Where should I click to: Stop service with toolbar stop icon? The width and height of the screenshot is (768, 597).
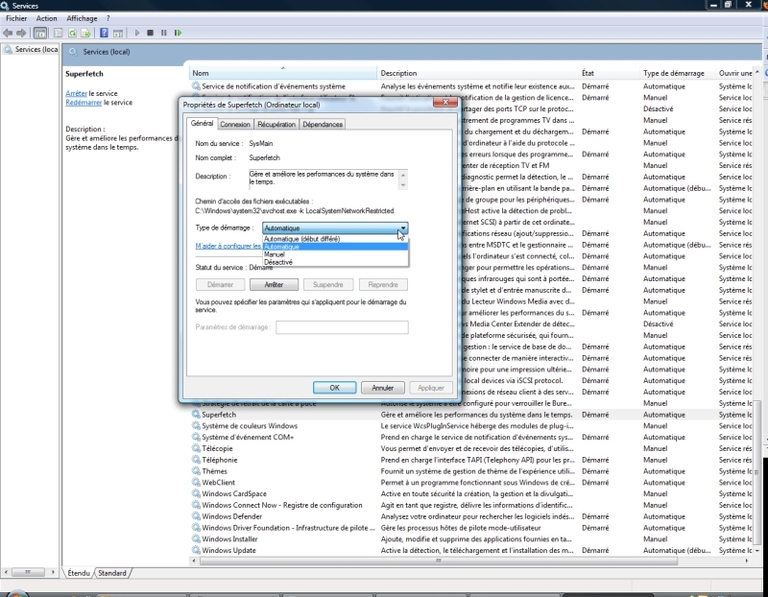tap(150, 33)
